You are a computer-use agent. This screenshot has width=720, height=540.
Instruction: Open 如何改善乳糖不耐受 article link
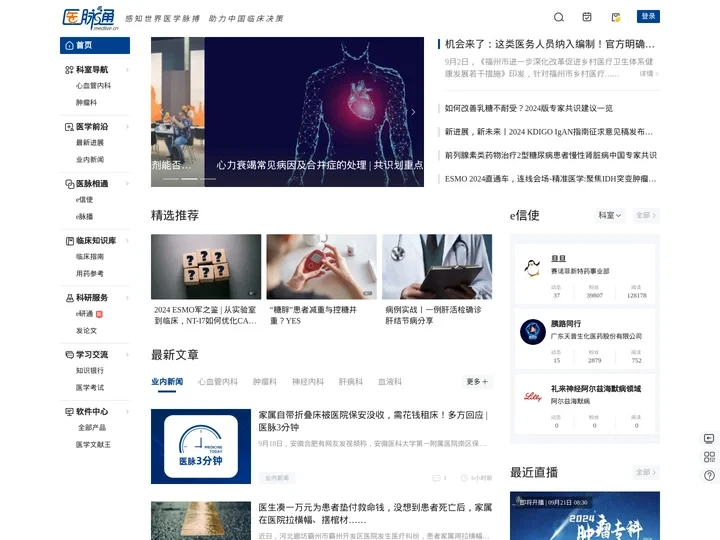pyautogui.click(x=529, y=108)
